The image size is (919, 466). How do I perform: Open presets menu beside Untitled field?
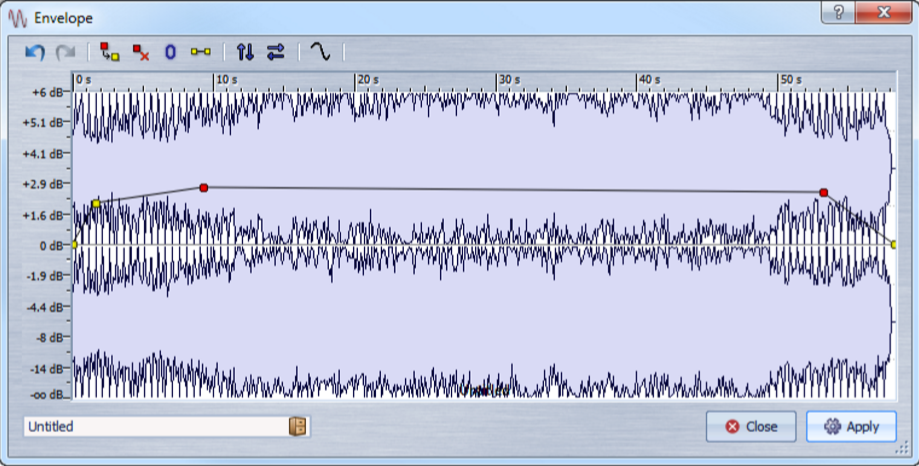click(x=298, y=426)
